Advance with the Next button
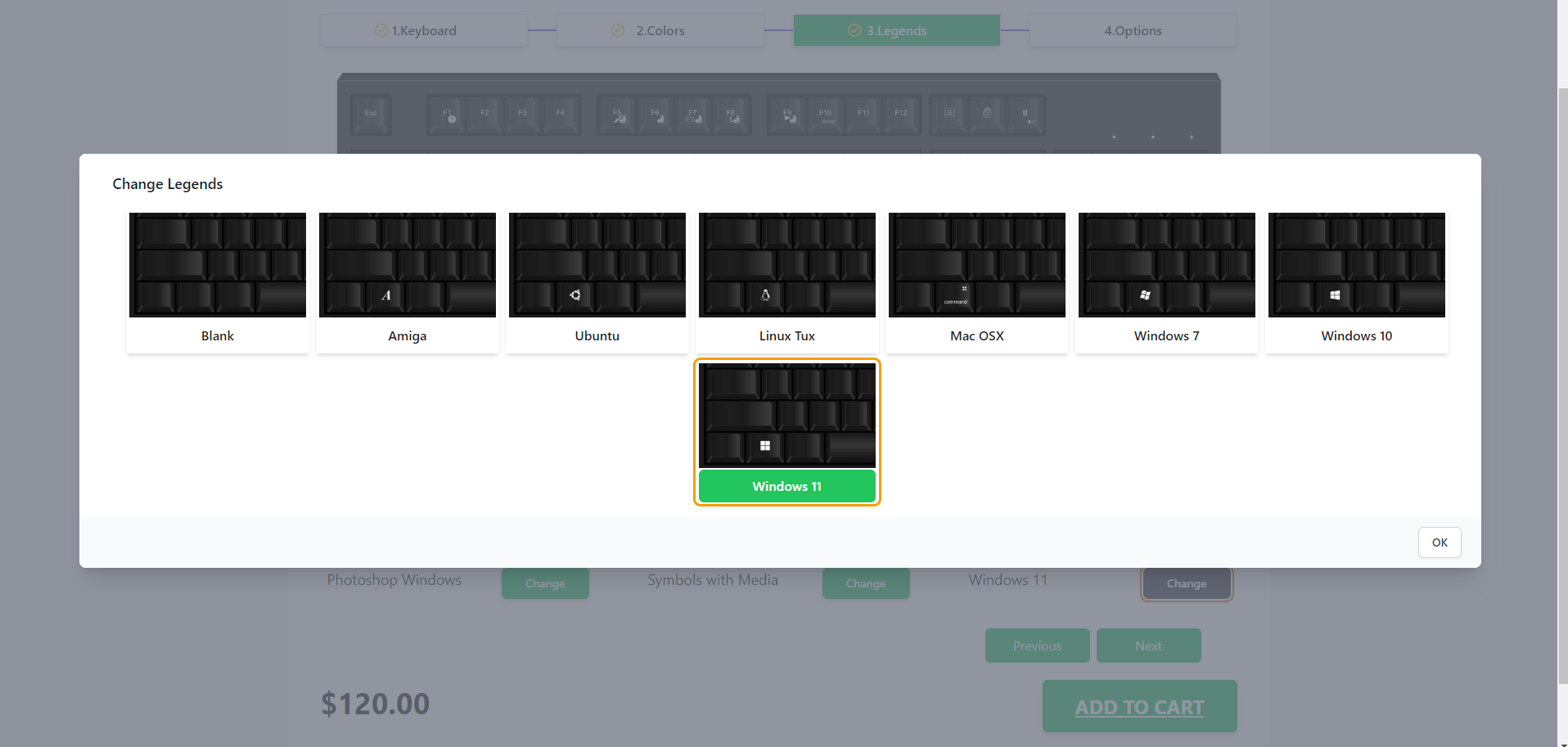This screenshot has height=747, width=1568. (x=1149, y=646)
